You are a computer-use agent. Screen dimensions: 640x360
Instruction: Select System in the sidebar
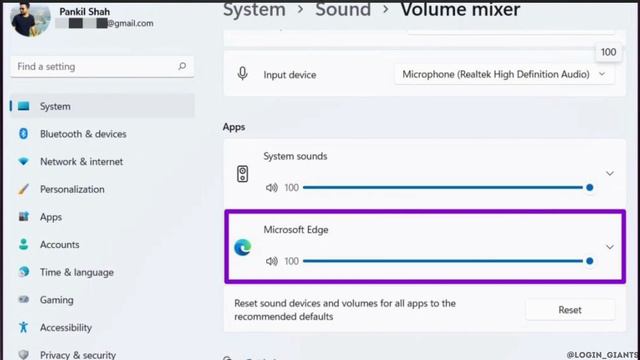click(x=102, y=106)
